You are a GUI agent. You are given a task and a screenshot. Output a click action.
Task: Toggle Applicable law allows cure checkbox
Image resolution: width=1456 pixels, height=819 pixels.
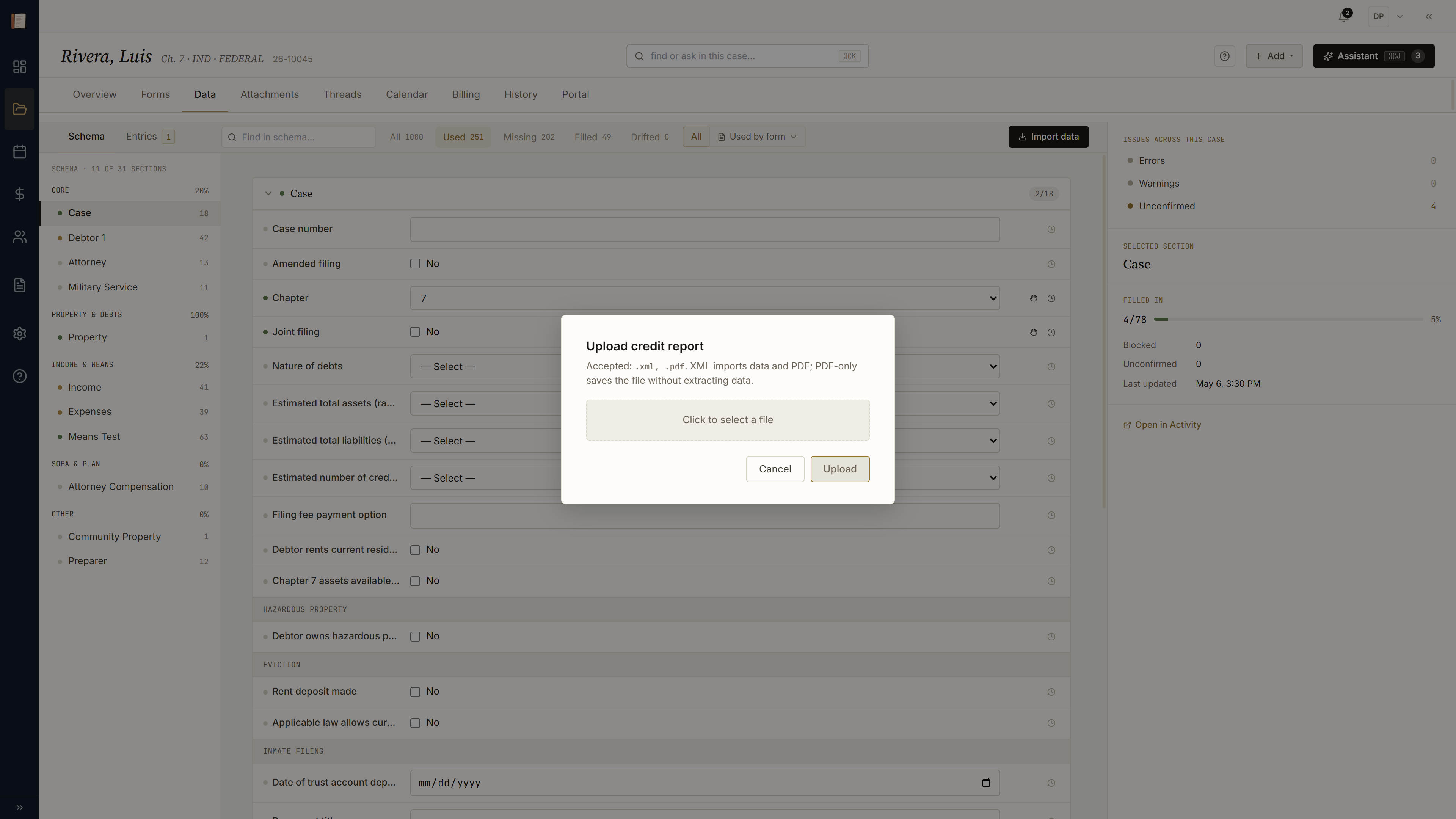pos(415,723)
